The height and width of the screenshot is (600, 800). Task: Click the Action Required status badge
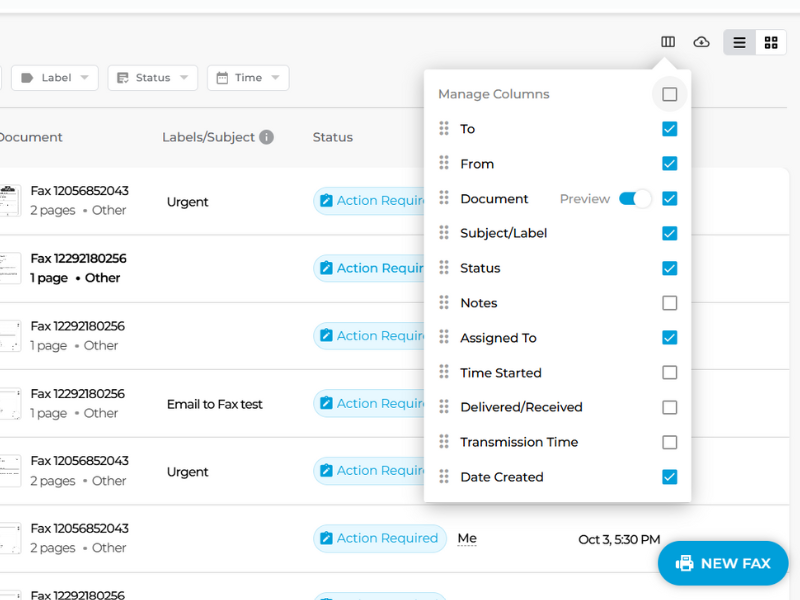(x=380, y=538)
